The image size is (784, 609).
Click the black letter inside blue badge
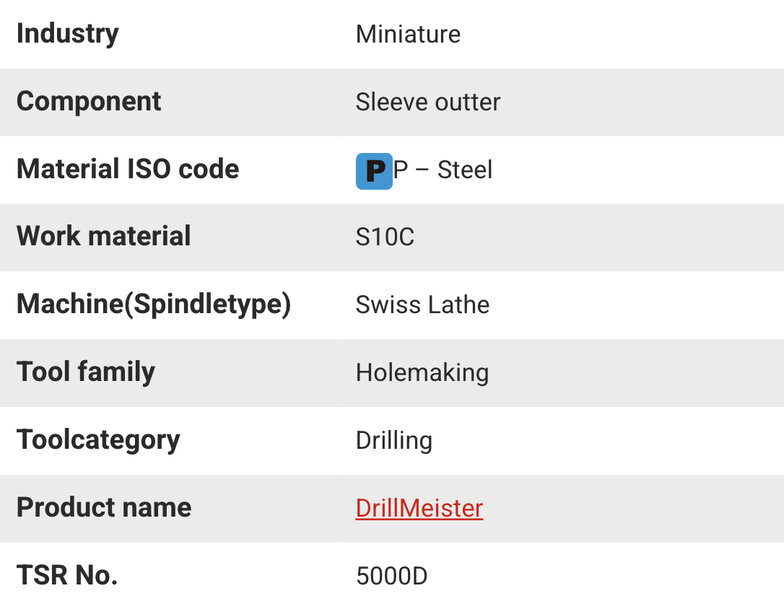pyautogui.click(x=376, y=171)
